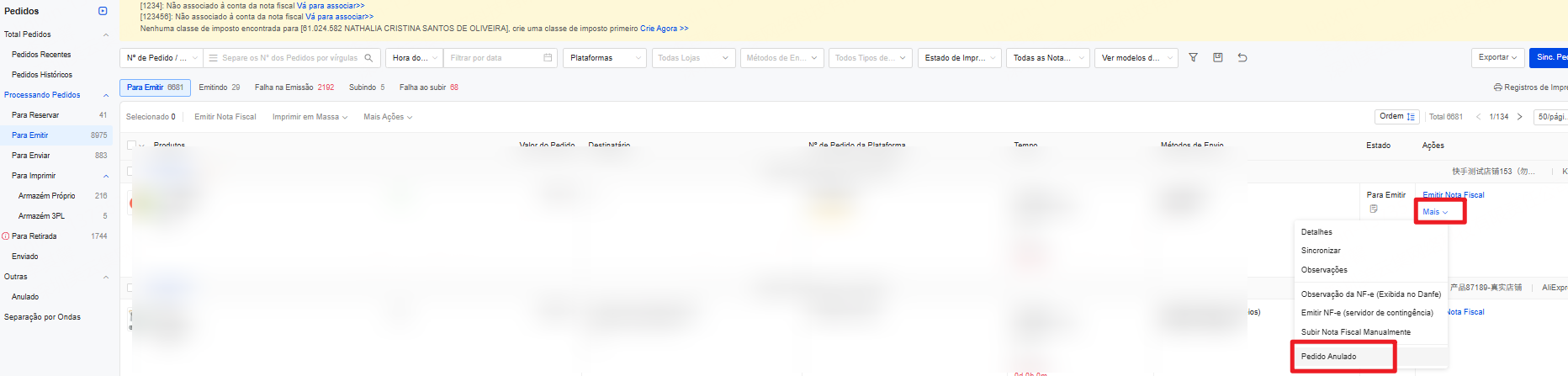Click the funnel filter icon
Viewport: 1568px width, 376px height.
click(1193, 58)
